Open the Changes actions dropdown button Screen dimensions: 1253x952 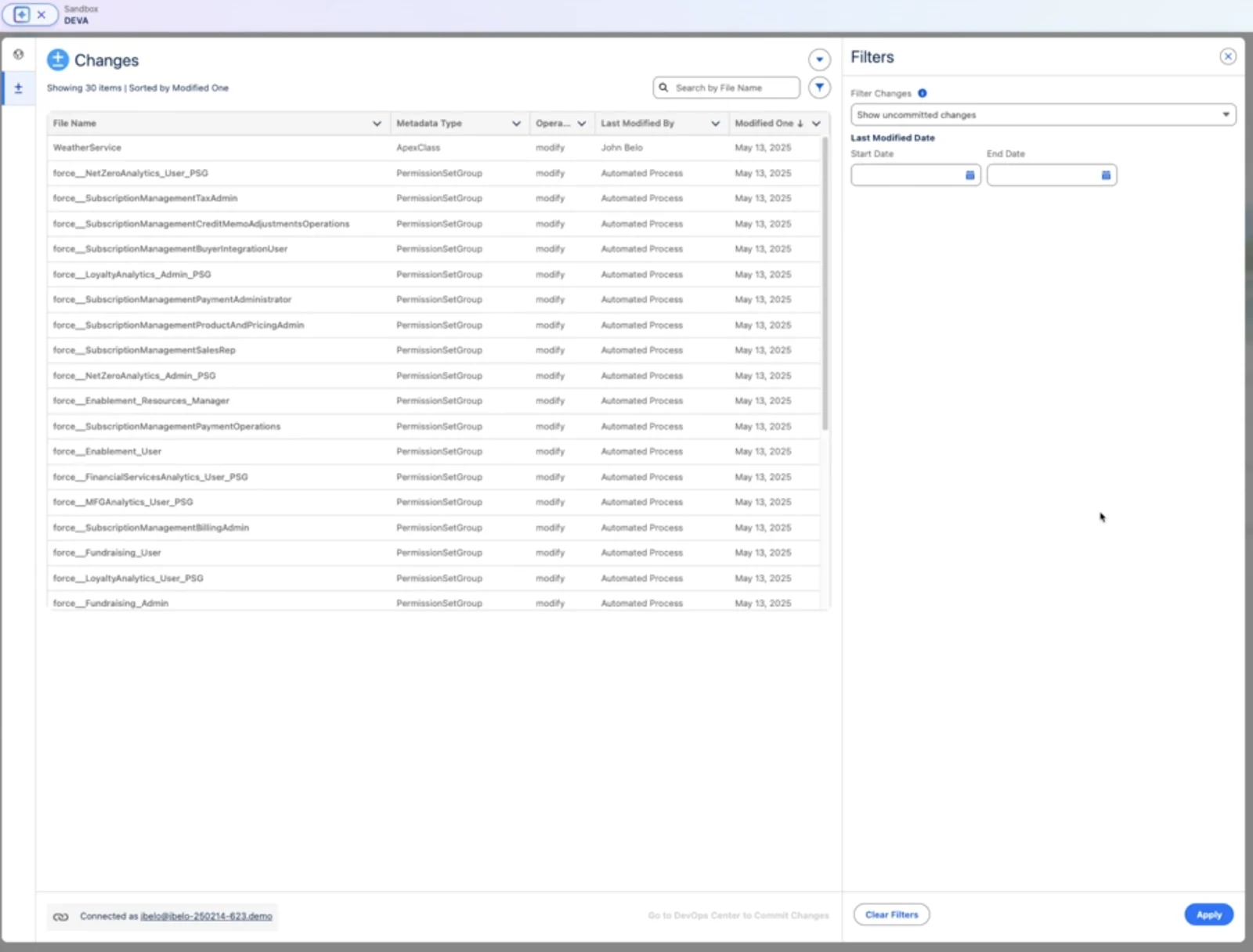[x=819, y=59]
